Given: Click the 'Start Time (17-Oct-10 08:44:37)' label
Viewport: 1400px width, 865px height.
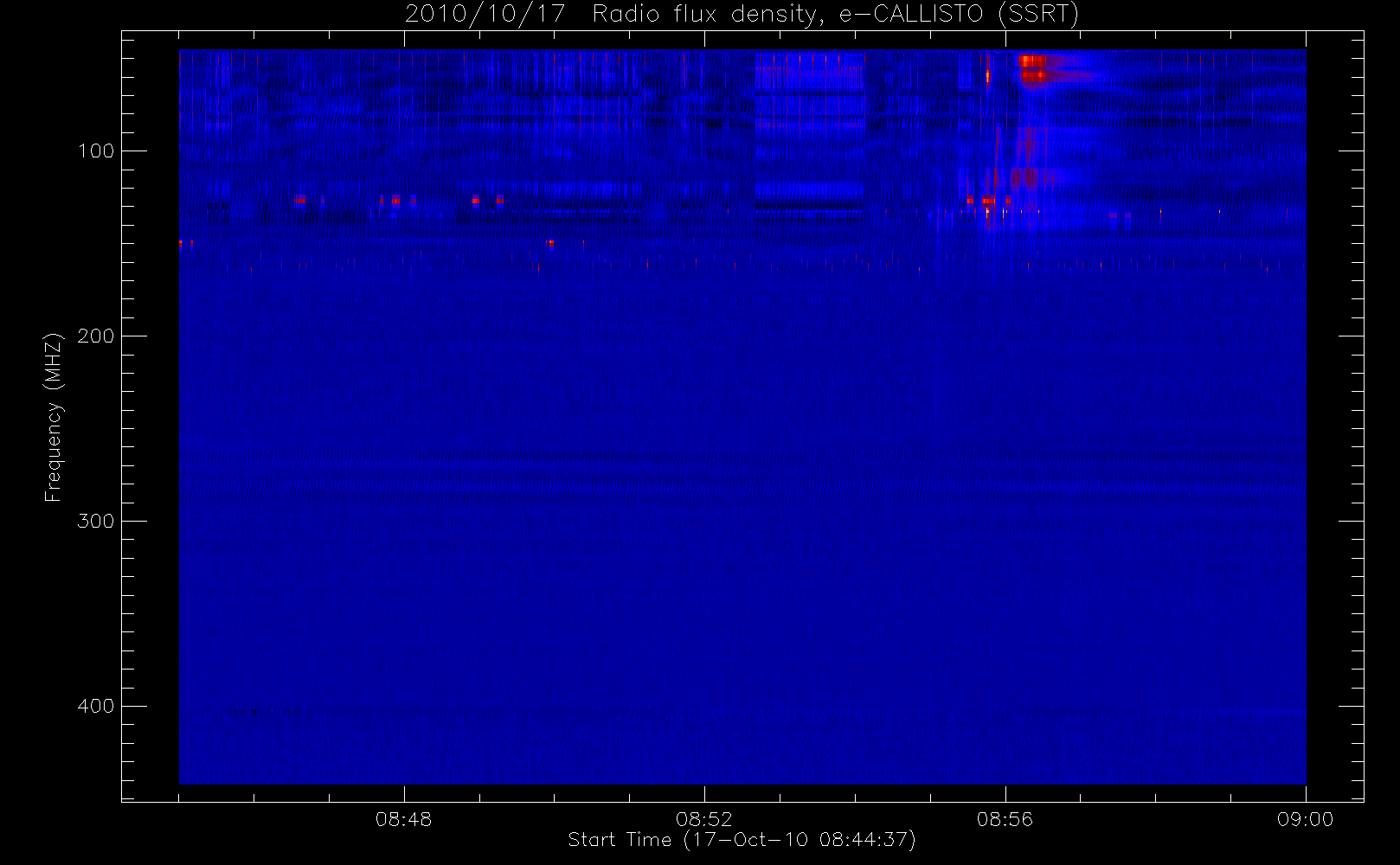Looking at the screenshot, I should point(742,840).
